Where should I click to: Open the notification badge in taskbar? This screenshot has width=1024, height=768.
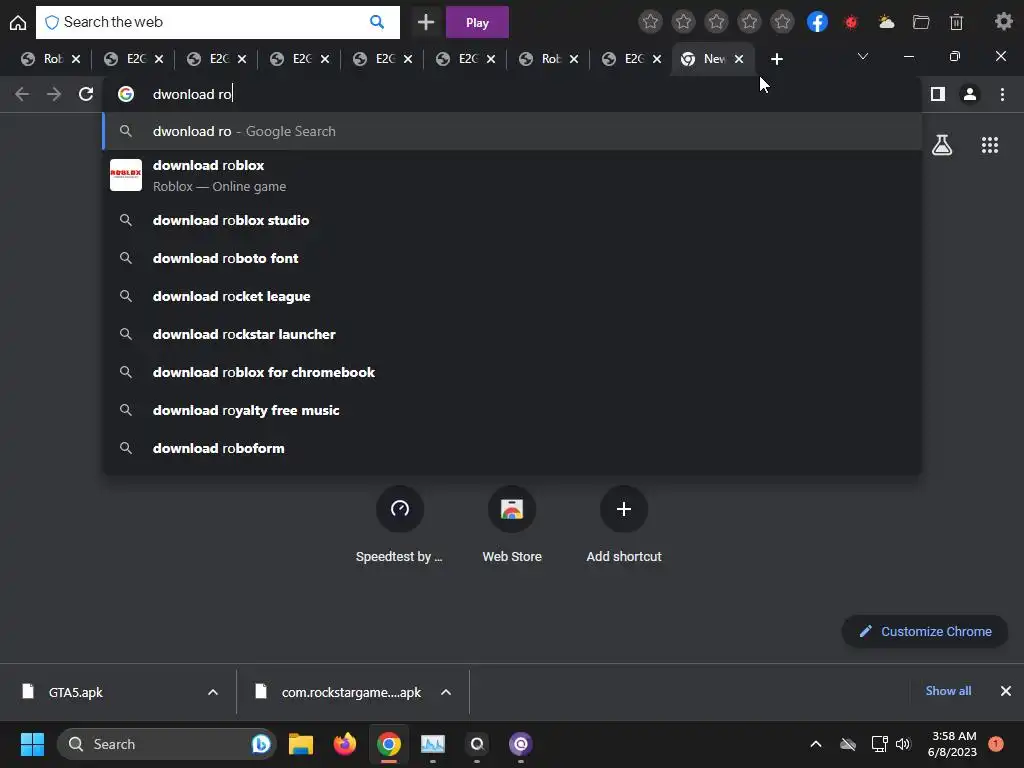(996, 743)
